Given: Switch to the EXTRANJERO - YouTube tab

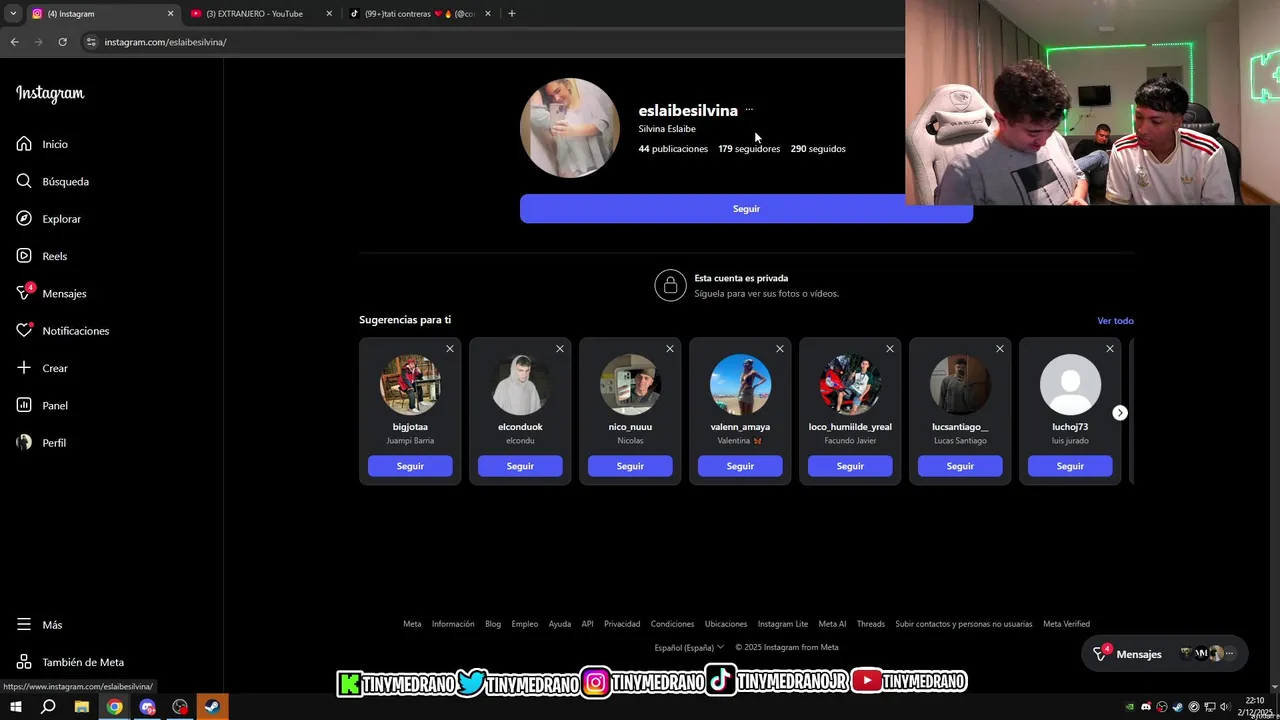Looking at the screenshot, I should coord(260,14).
